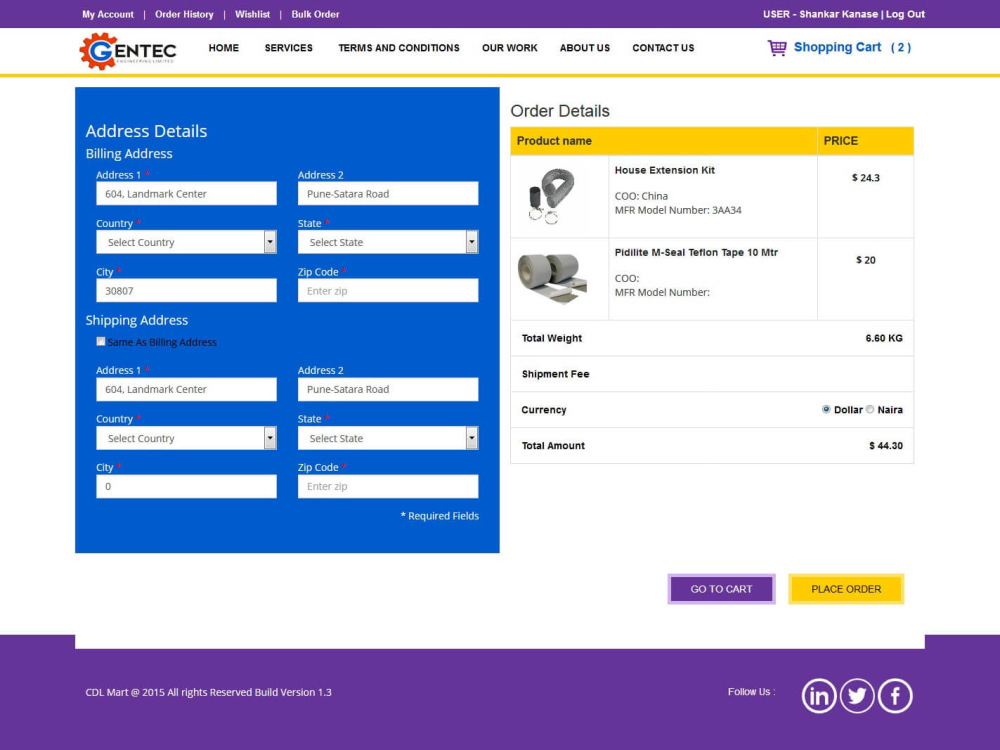Open the Twitter icon in footer
Screen dimensions: 1000x750
click(x=857, y=696)
